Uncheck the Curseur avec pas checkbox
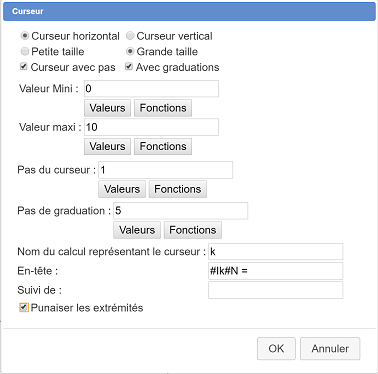Screen dimensions: 378x374 tap(23, 67)
